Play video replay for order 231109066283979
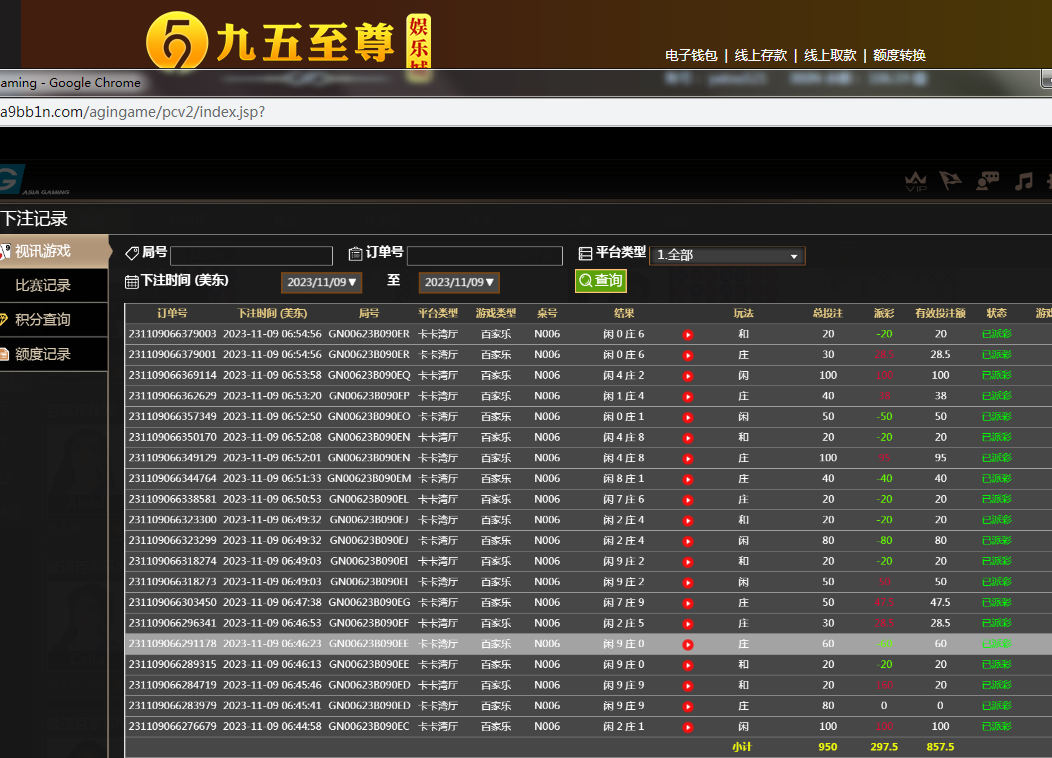The image size is (1052, 758). [688, 707]
